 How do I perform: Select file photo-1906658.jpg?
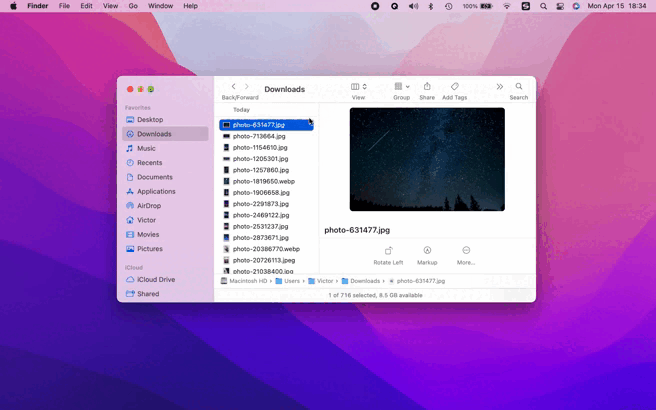tap(266, 192)
